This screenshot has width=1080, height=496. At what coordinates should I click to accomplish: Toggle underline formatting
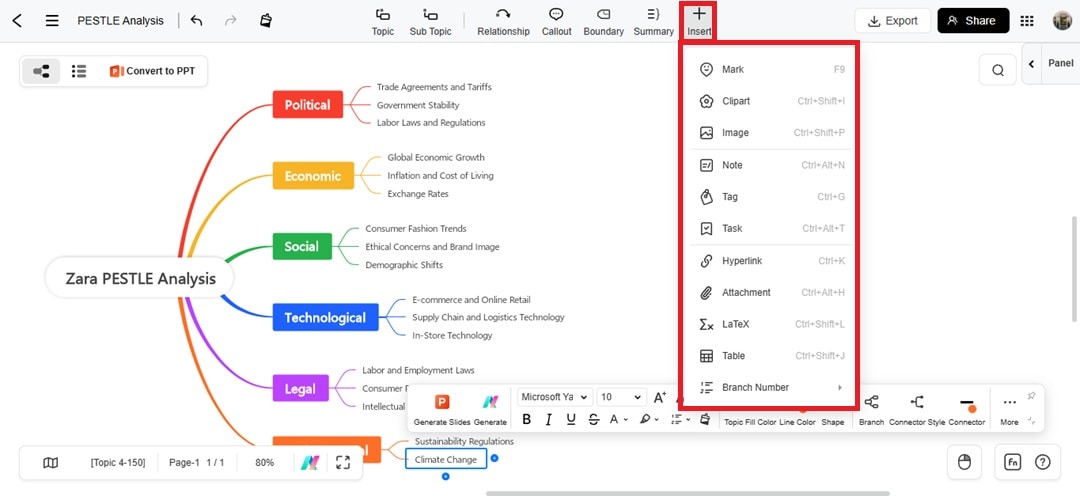pos(571,419)
